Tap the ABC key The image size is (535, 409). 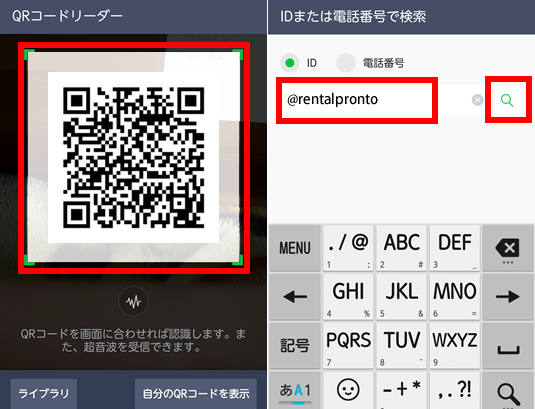(x=402, y=248)
